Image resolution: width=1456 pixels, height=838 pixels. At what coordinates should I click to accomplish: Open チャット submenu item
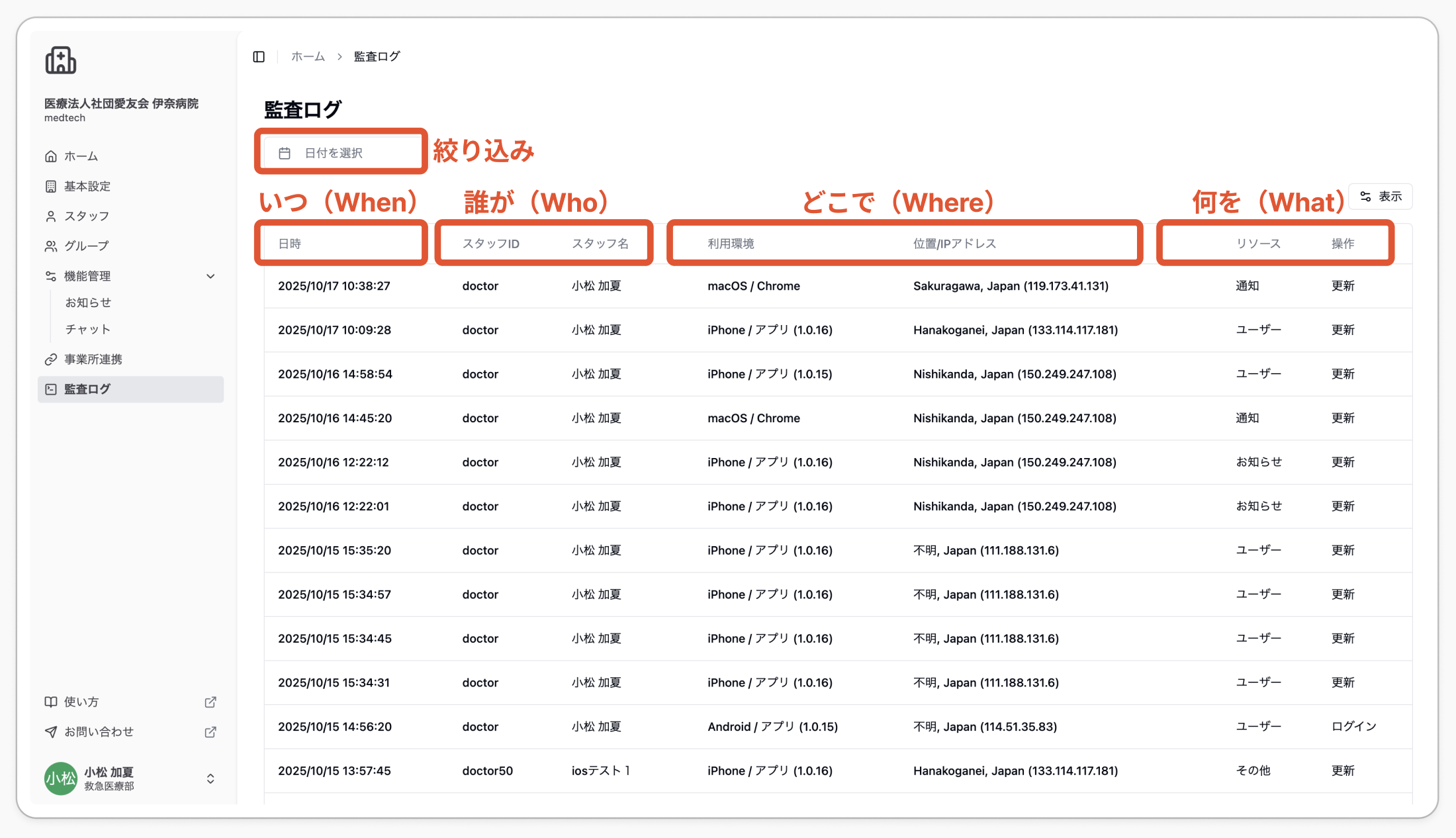click(x=88, y=329)
